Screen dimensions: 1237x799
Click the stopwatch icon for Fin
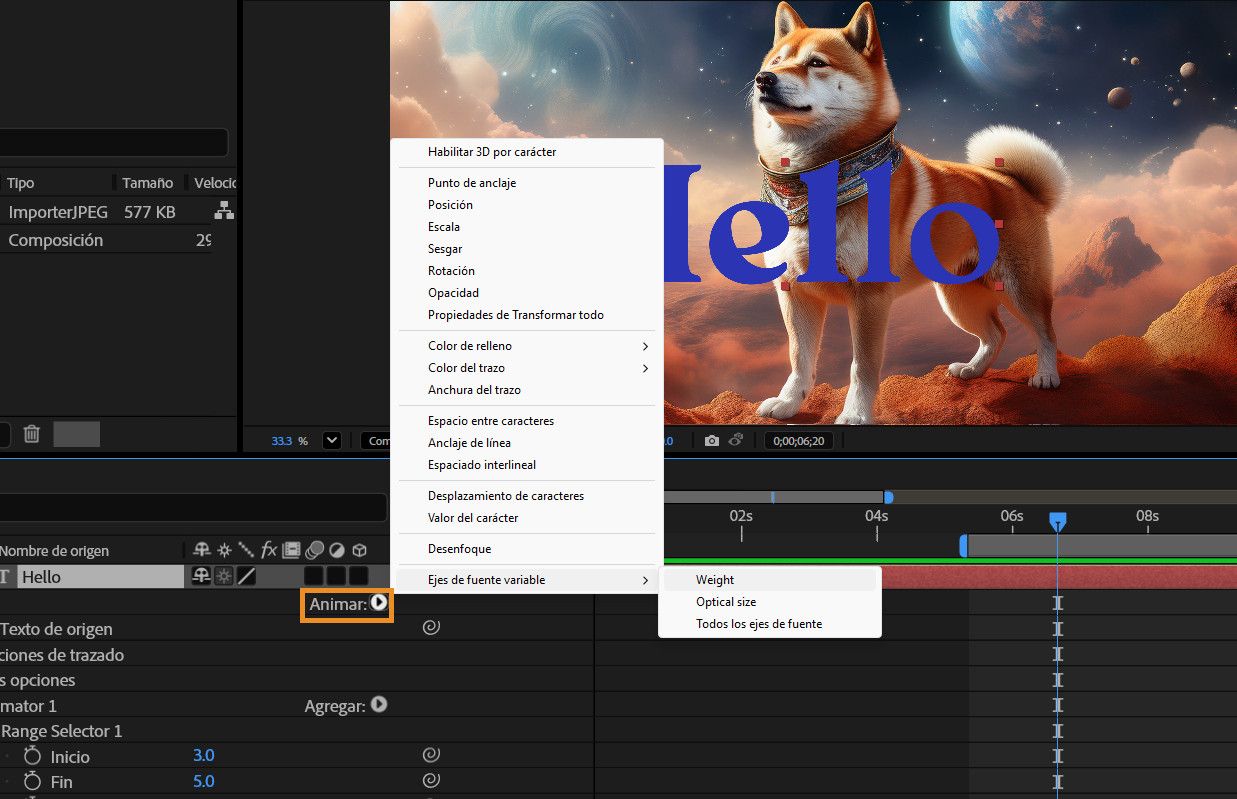tap(32, 781)
